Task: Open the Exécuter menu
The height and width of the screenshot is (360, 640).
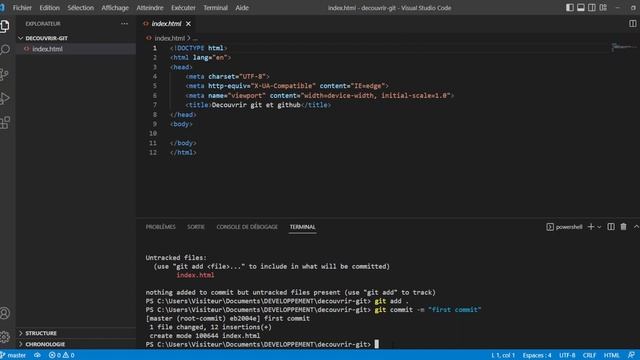Action: pyautogui.click(x=183, y=8)
